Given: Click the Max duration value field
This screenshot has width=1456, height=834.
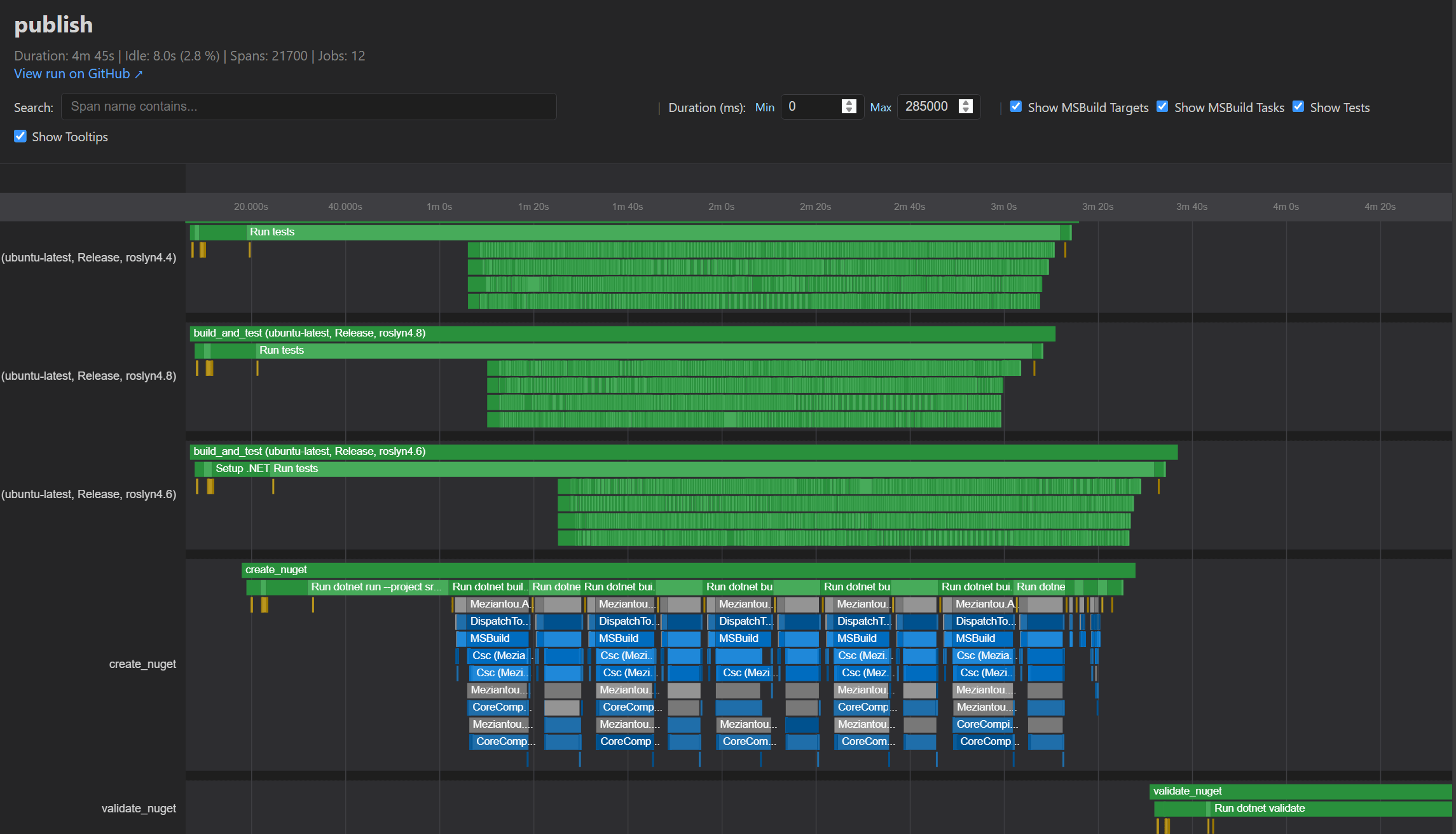Looking at the screenshot, I should coord(927,107).
